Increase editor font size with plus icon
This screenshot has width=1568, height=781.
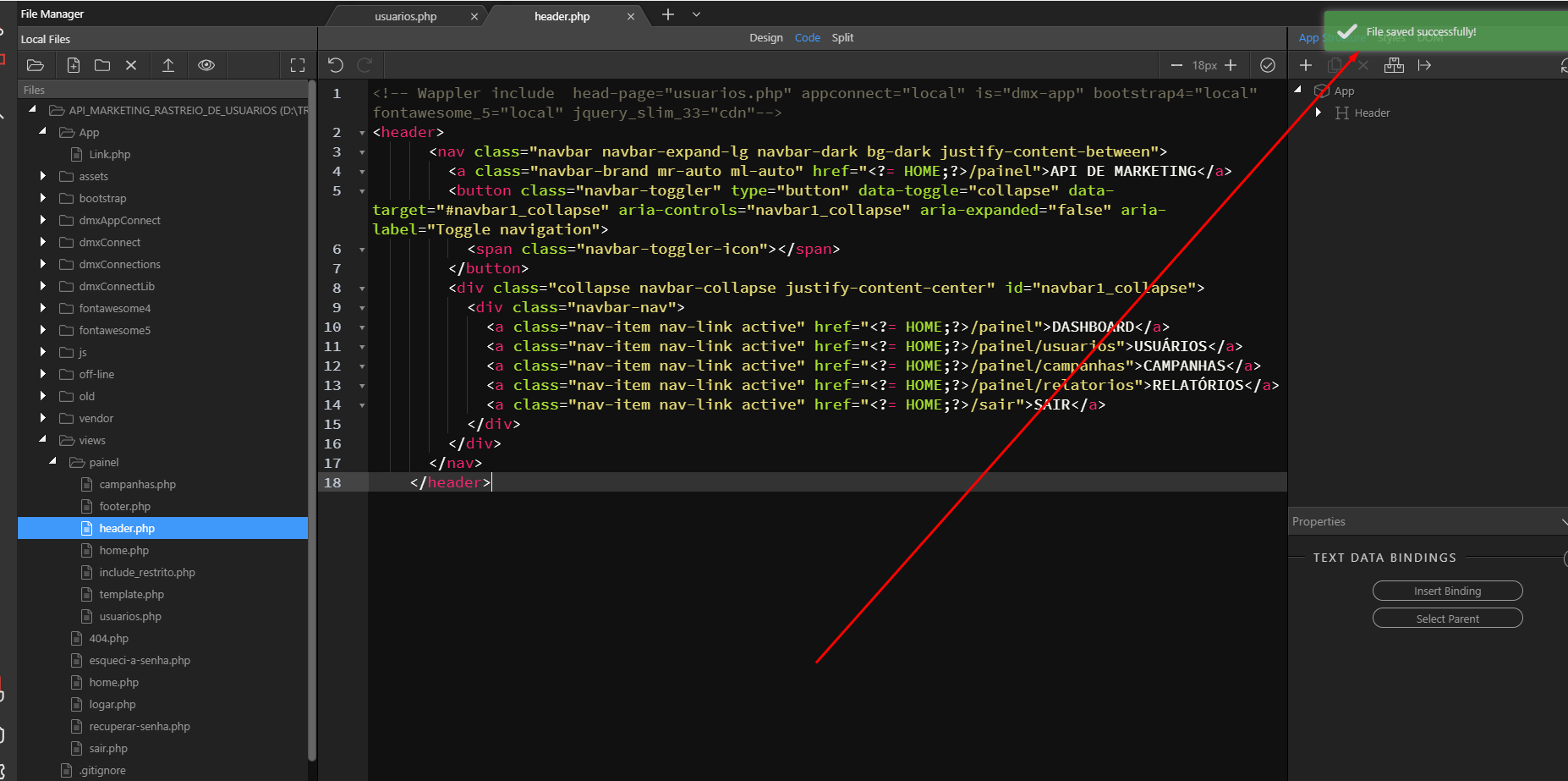pyautogui.click(x=1231, y=65)
